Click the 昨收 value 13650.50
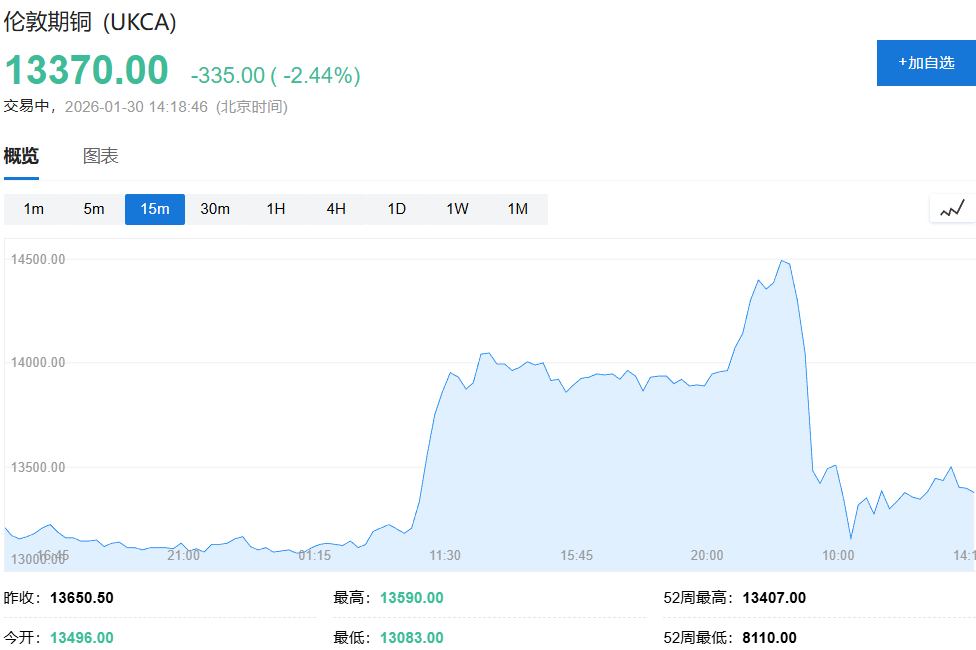The height and width of the screenshot is (650, 976). tap(82, 597)
